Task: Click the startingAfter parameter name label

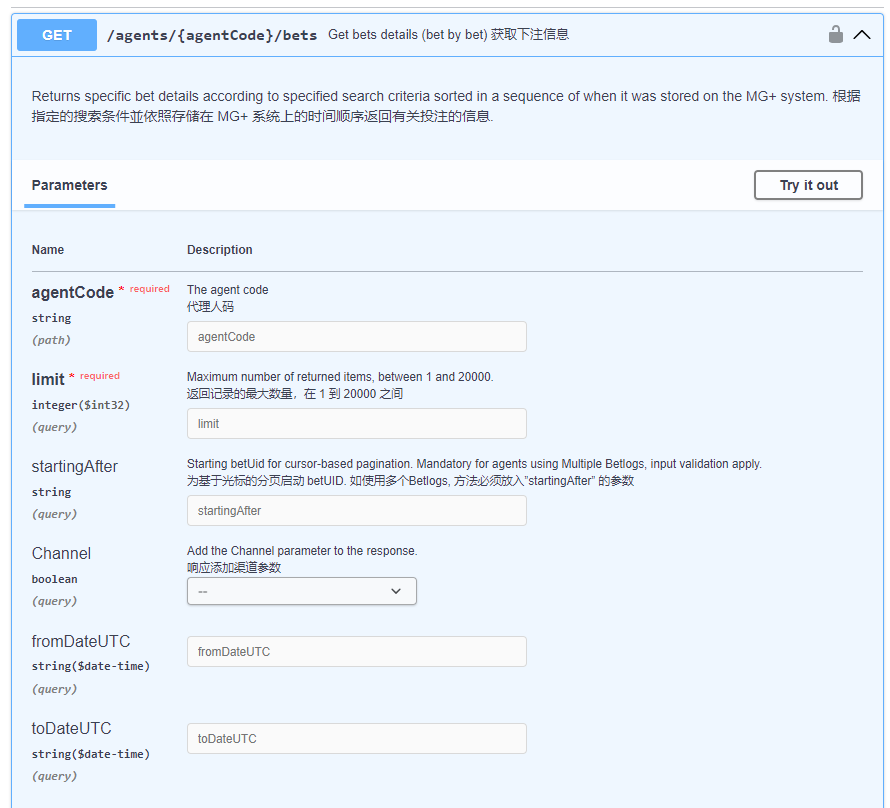Action: click(75, 467)
